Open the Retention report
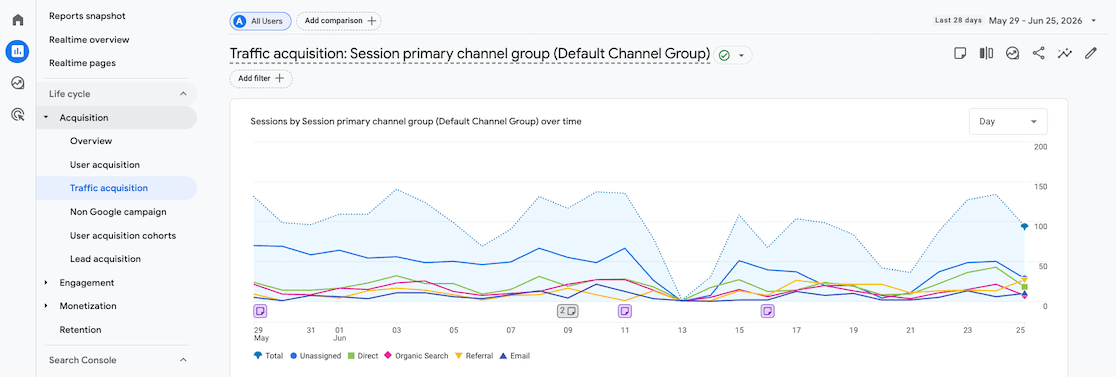Screen dimensions: 1116x377 pos(80,329)
